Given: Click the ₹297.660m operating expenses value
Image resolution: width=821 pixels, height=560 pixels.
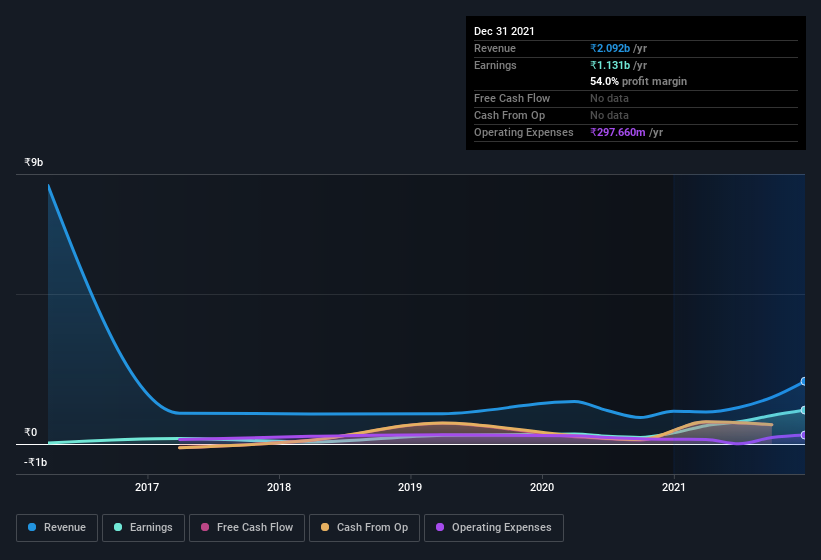Looking at the screenshot, I should click(x=618, y=132).
